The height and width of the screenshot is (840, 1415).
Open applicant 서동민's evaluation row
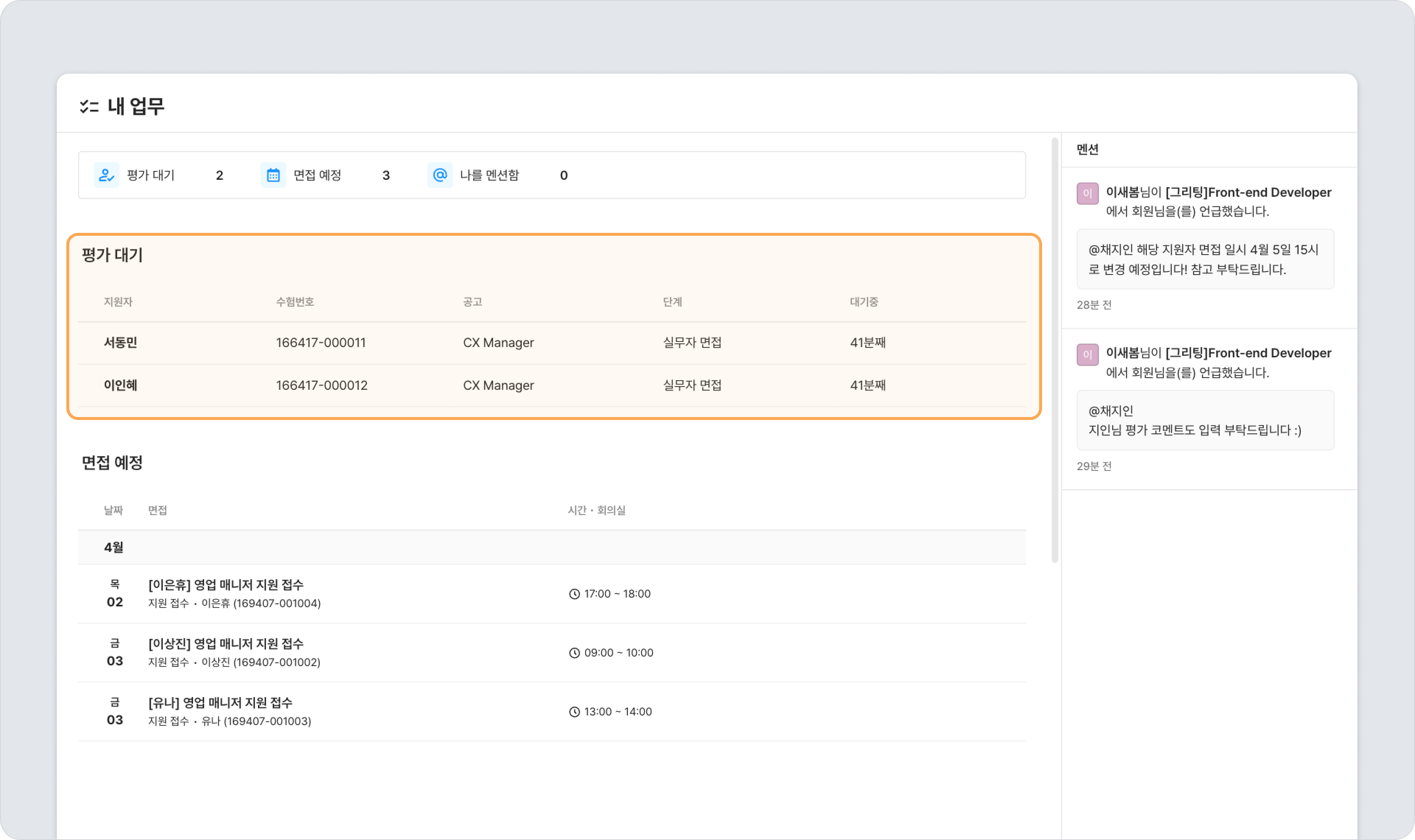(120, 343)
